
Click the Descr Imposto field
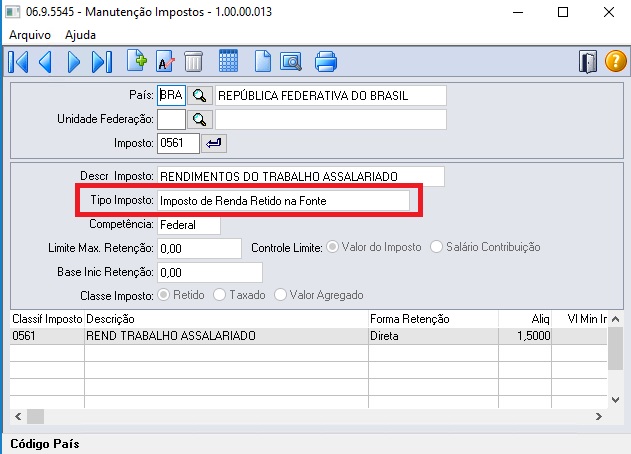(301, 176)
